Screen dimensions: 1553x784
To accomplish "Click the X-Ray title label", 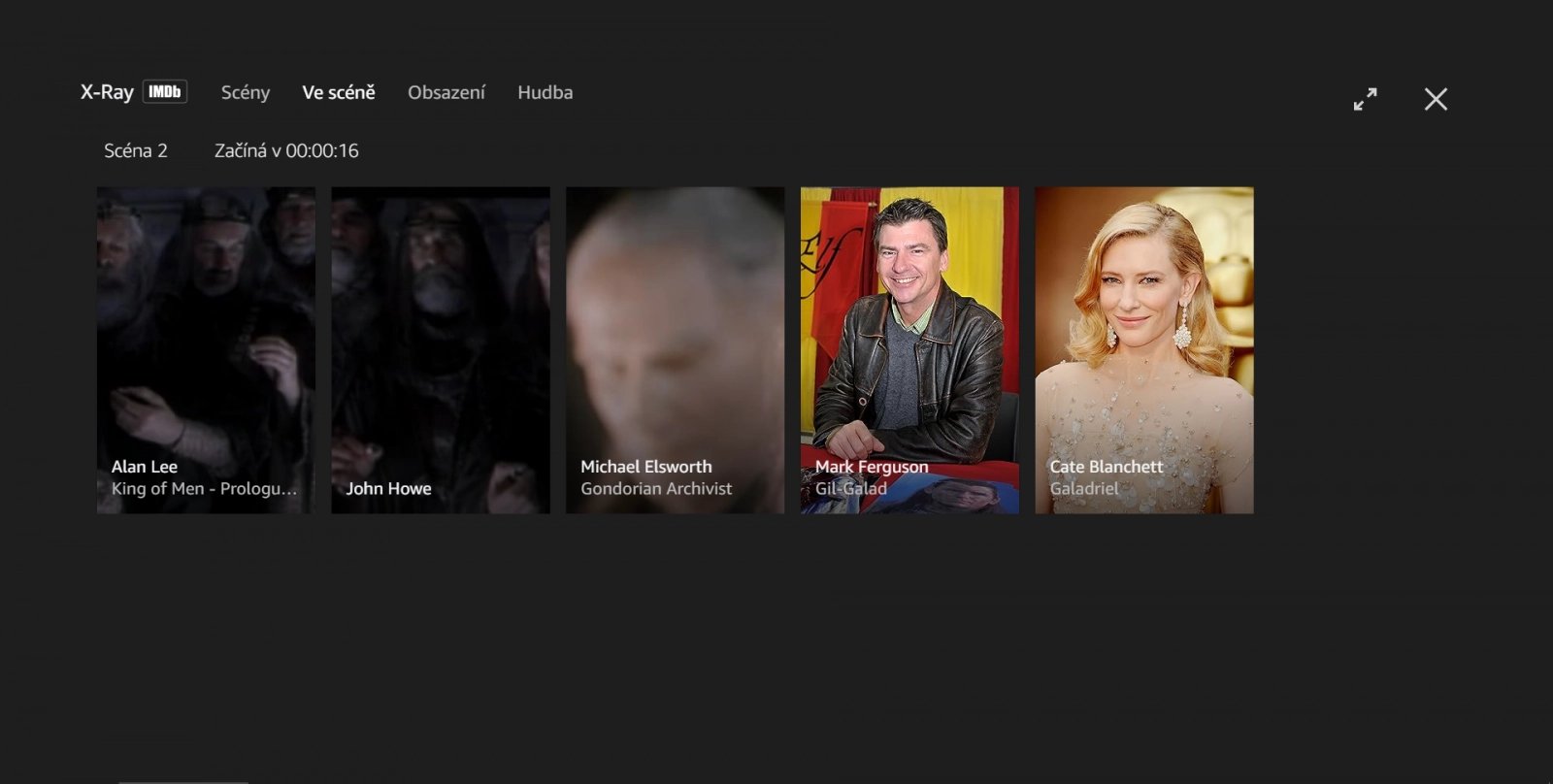I will coord(107,92).
